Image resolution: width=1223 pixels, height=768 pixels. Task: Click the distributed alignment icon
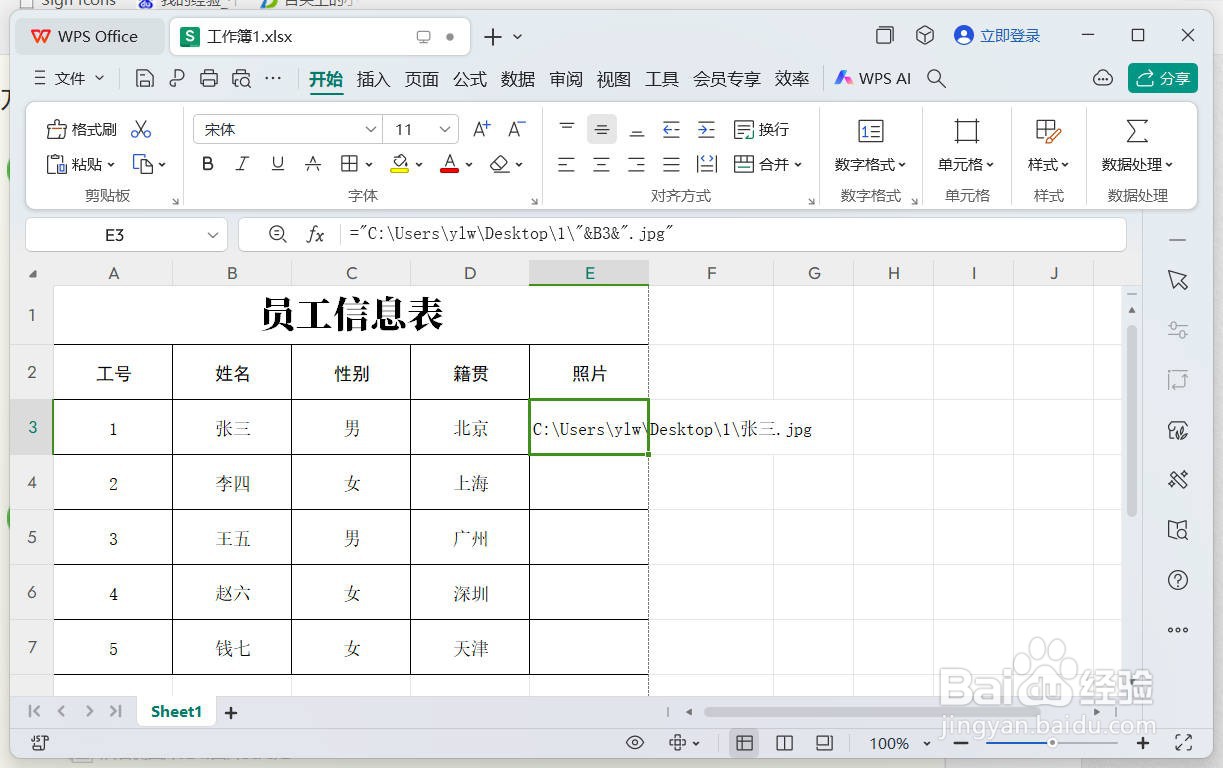click(x=706, y=164)
